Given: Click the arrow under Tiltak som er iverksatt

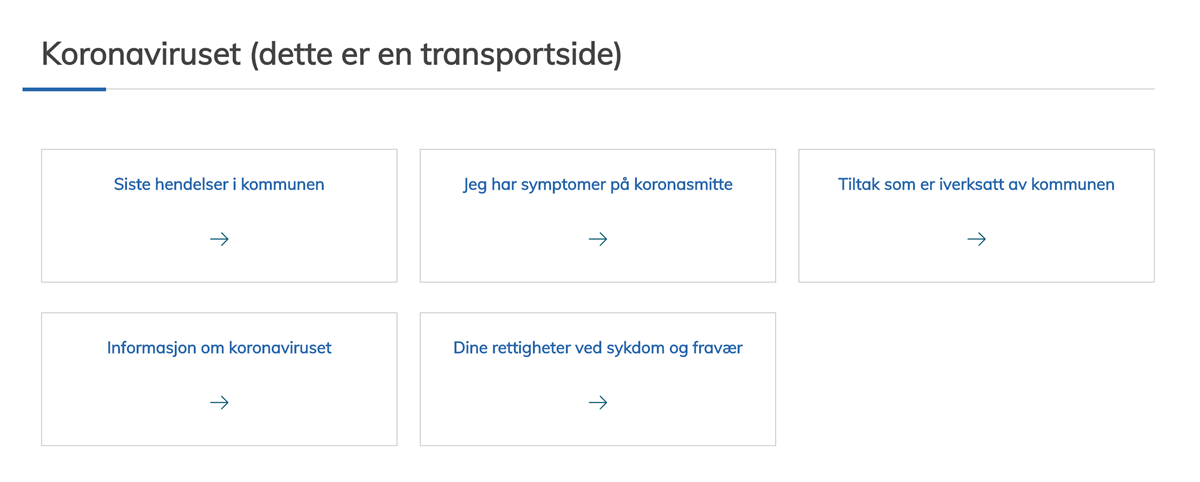Looking at the screenshot, I should [976, 239].
